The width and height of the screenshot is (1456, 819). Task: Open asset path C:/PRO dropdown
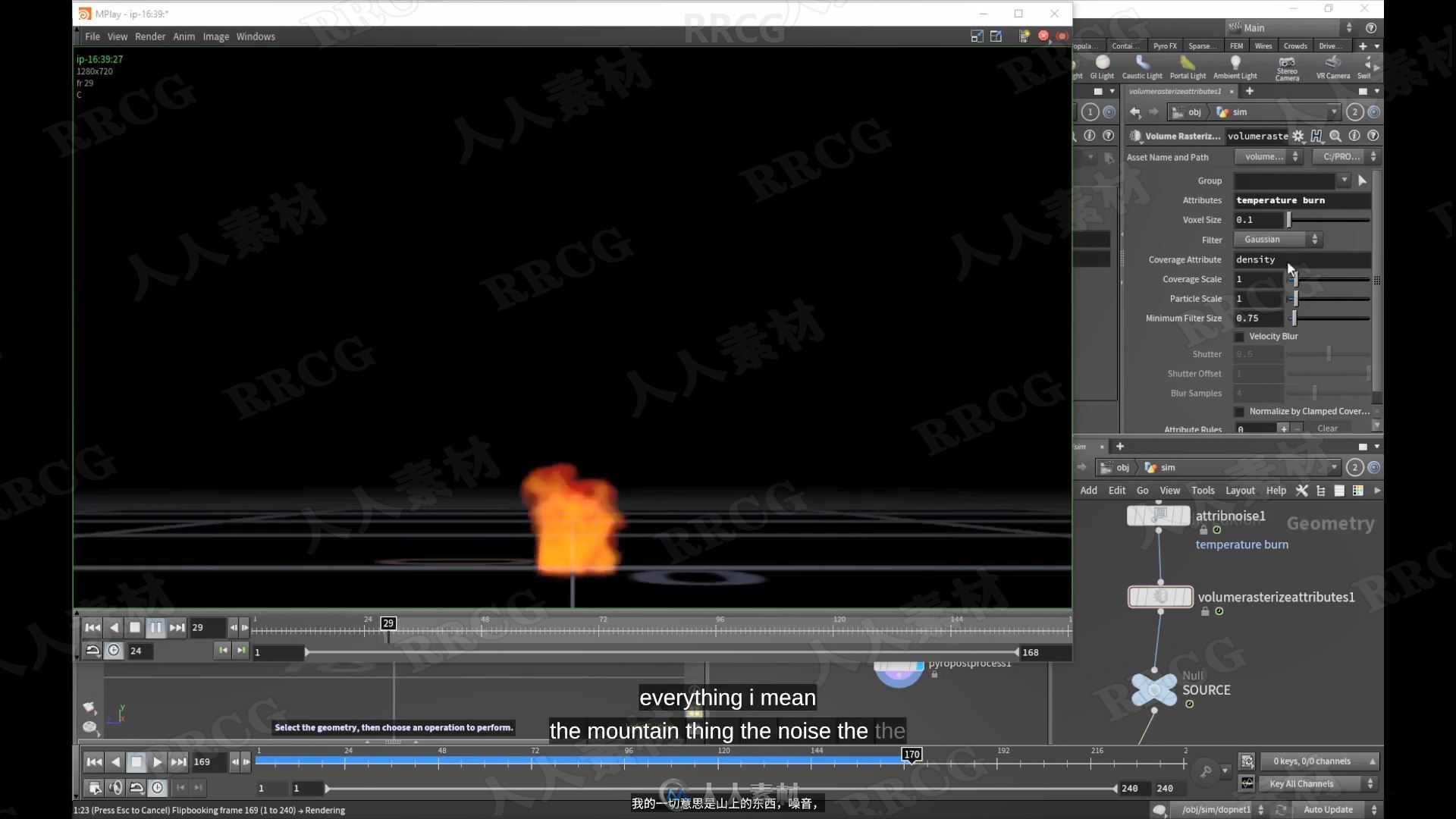(1347, 157)
